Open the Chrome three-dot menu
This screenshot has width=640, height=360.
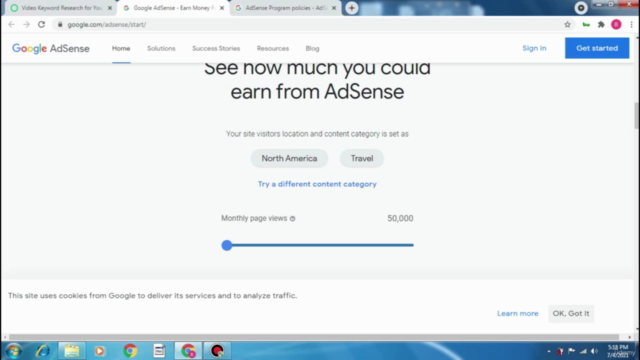tap(631, 24)
